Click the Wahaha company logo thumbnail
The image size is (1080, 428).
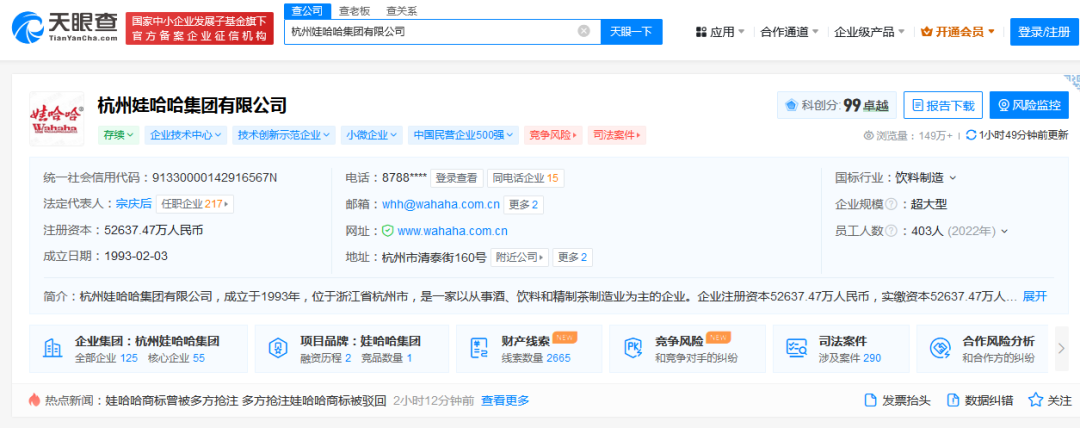pyautogui.click(x=56, y=118)
